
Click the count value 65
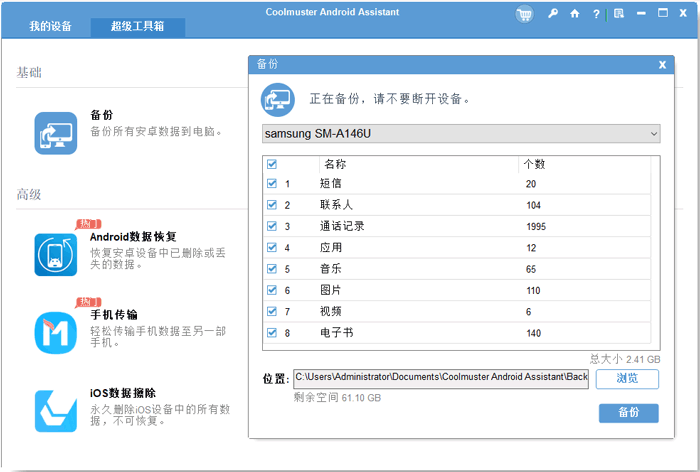click(531, 270)
